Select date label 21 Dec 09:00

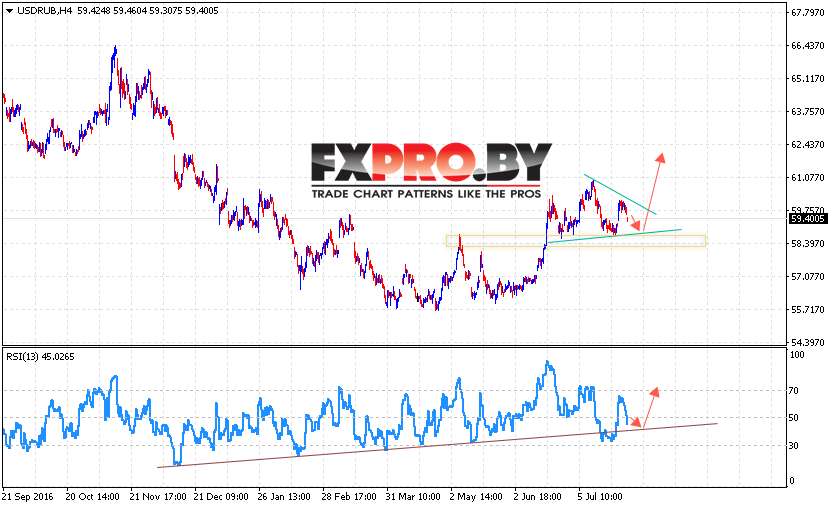pos(220,497)
